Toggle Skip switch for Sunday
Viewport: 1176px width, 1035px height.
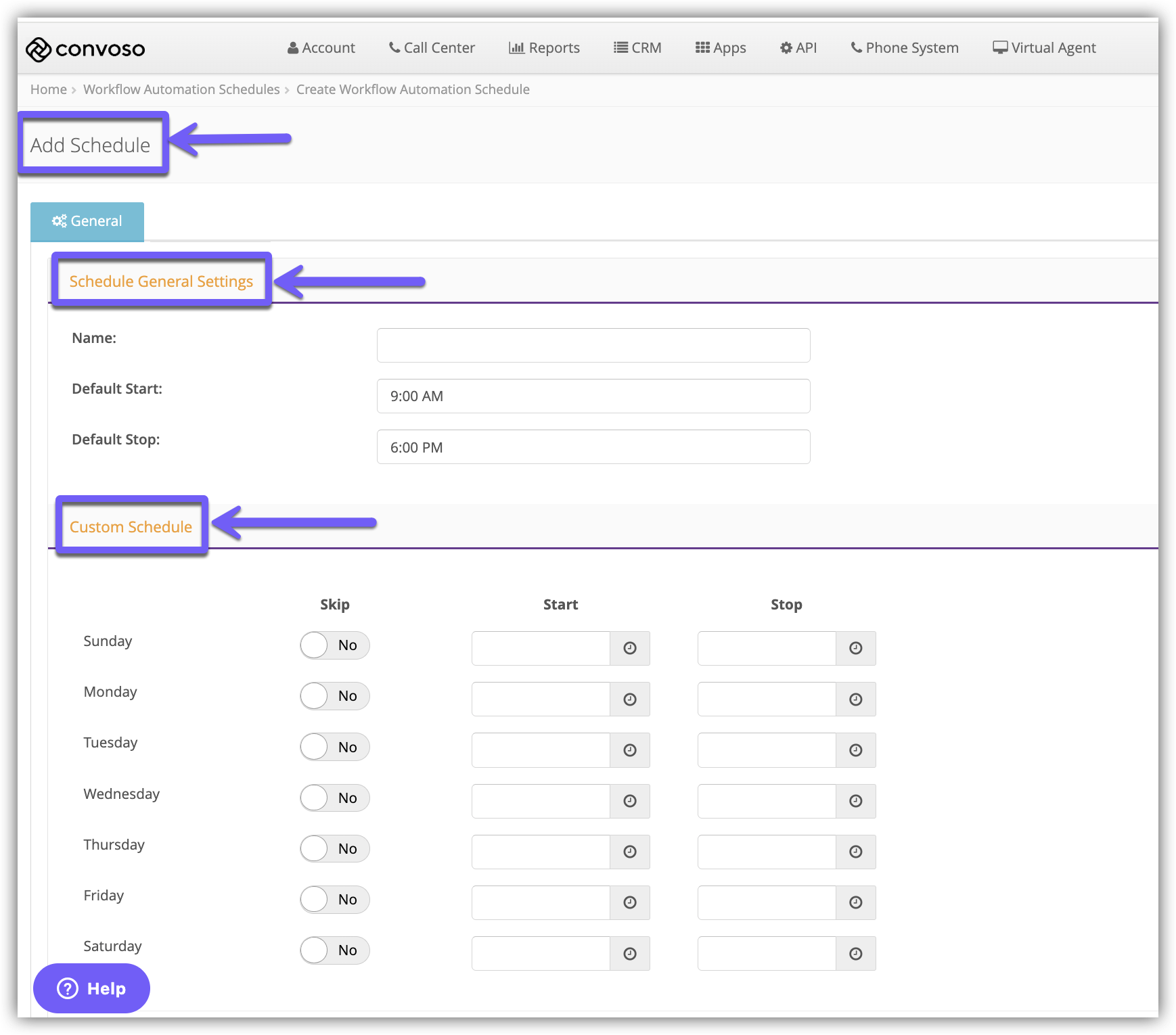click(334, 645)
